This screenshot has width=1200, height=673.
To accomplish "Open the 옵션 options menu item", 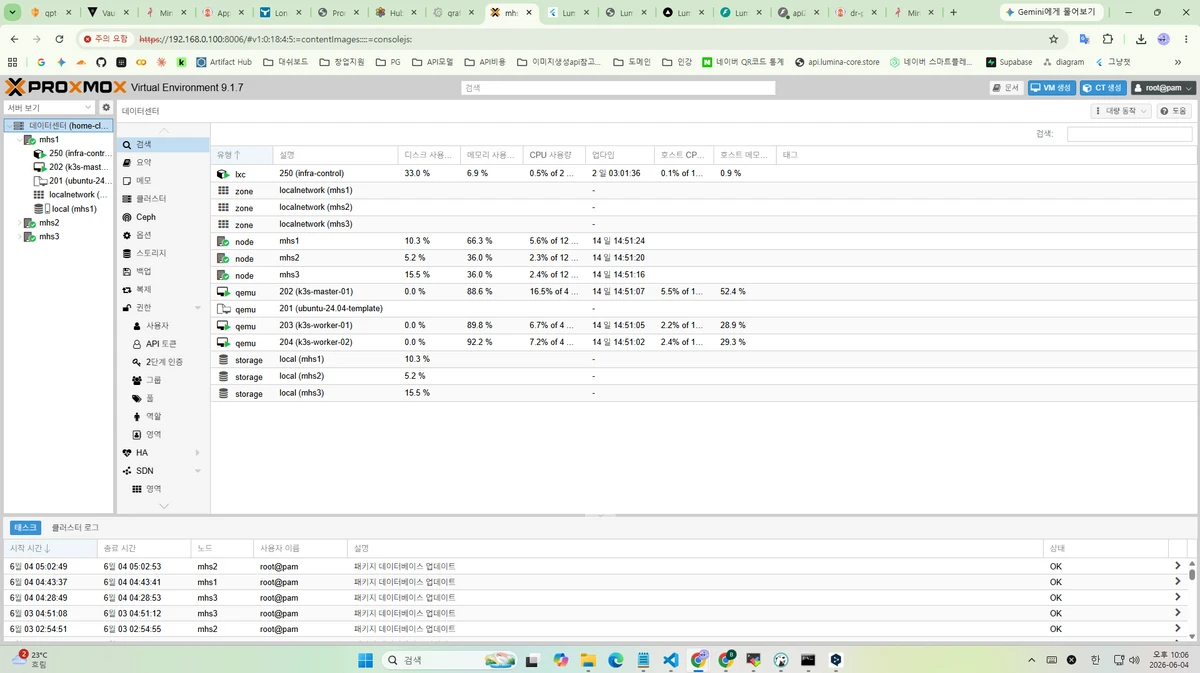I will tap(163, 235).
